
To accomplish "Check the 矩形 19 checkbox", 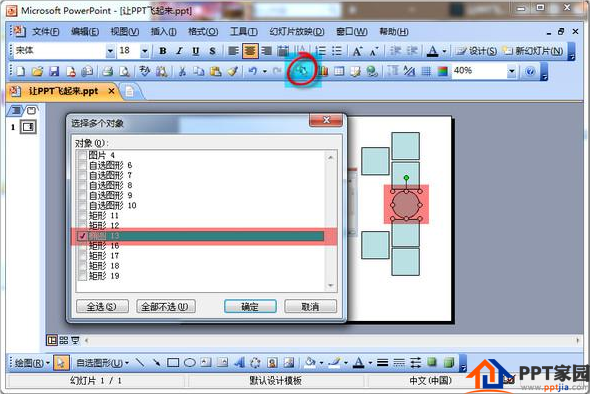I will pyautogui.click(x=82, y=276).
